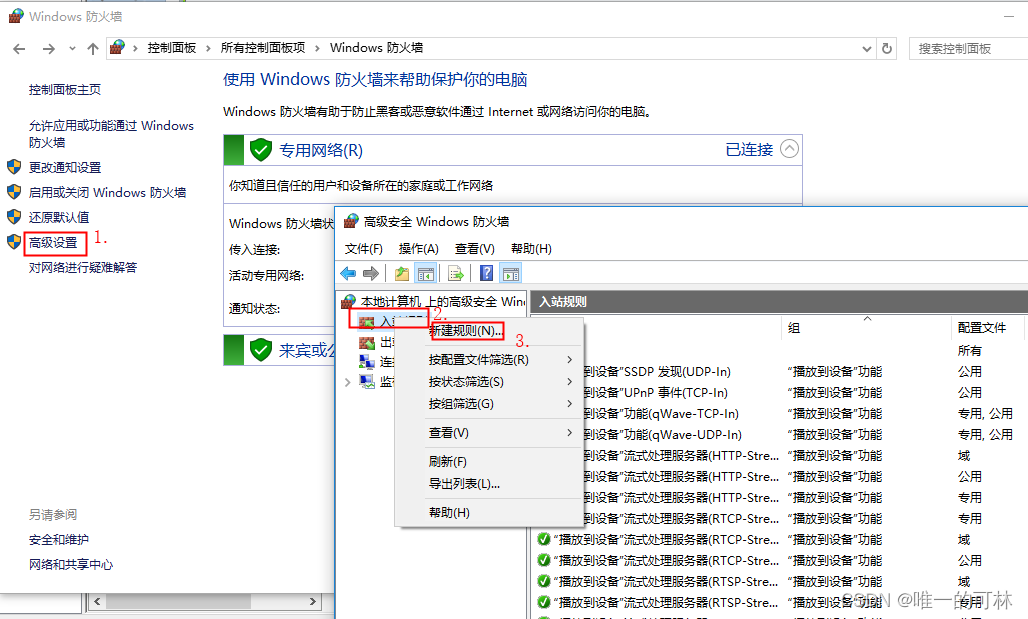Click the shield icon beside 还原默认值
This screenshot has width=1028, height=619.
tap(14, 216)
